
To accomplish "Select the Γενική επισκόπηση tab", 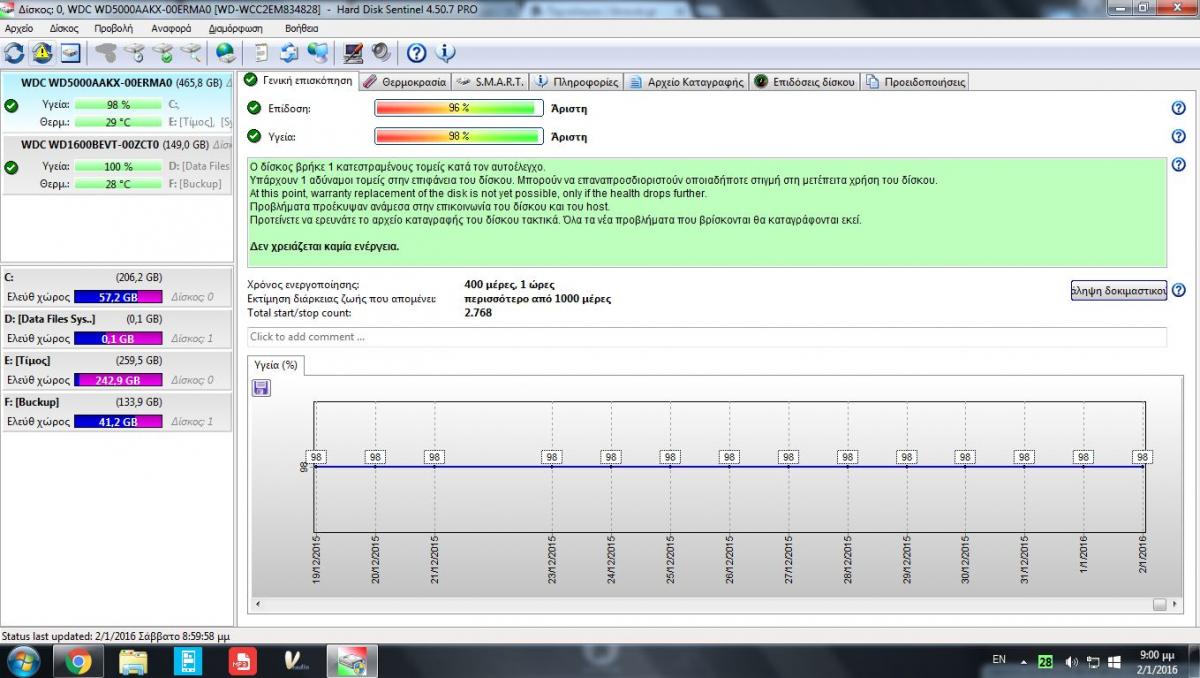I will tap(298, 80).
